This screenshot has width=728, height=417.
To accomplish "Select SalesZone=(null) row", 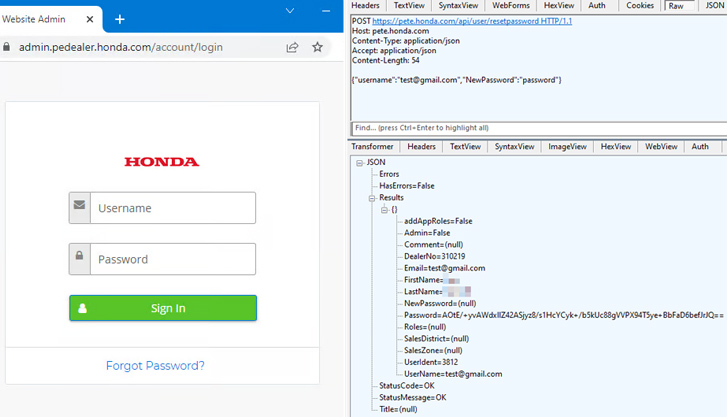I will coord(433,350).
